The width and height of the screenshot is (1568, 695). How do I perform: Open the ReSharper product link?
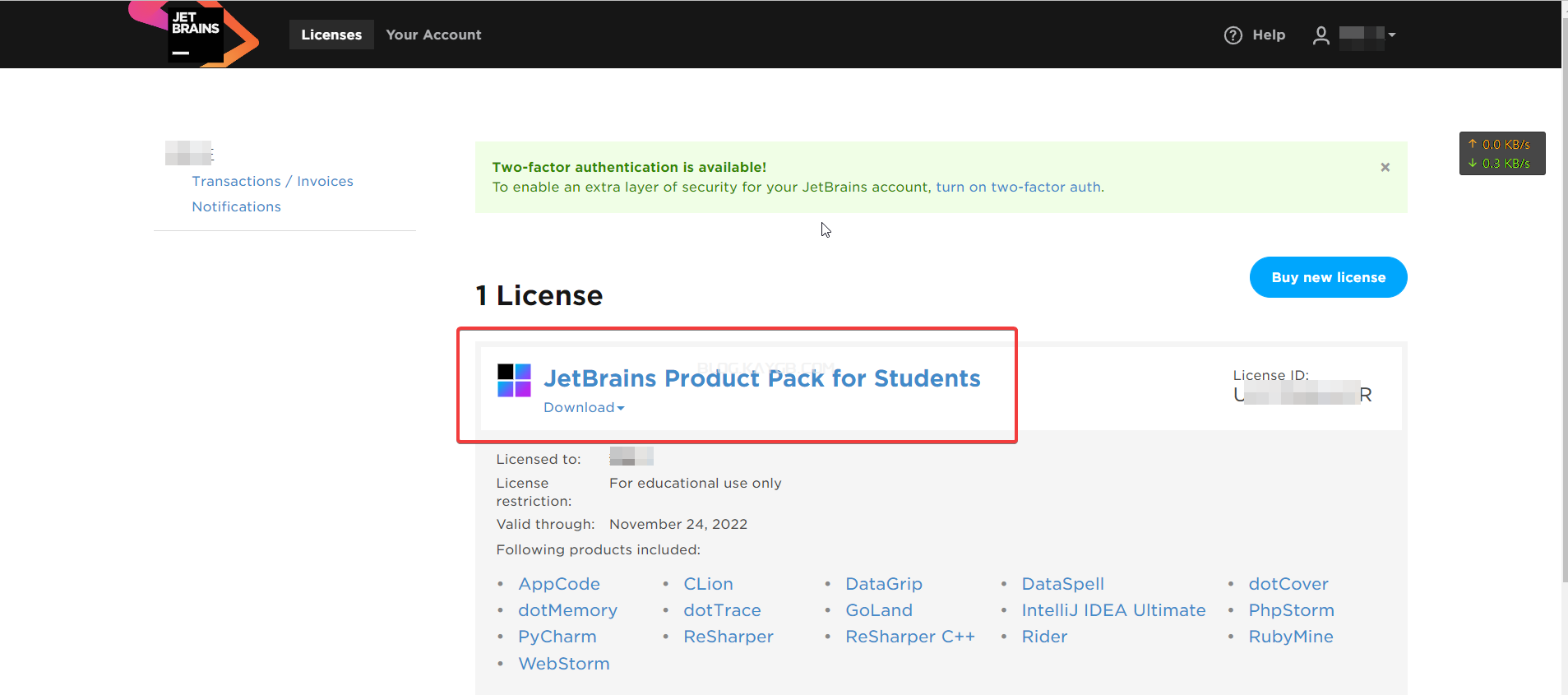click(x=728, y=637)
